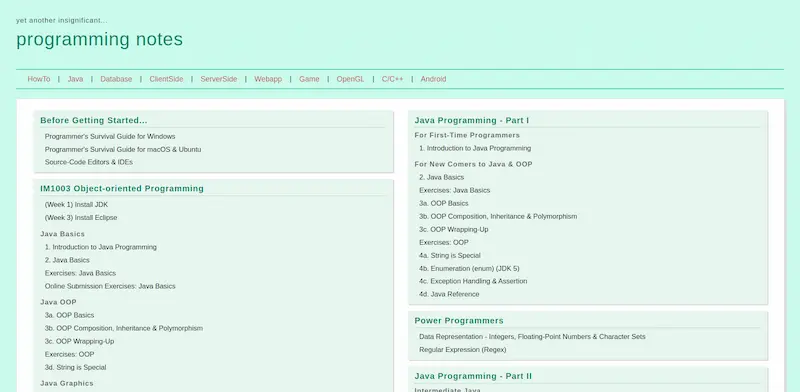
Task: Select Android in the navigation bar
Action: tap(433, 79)
